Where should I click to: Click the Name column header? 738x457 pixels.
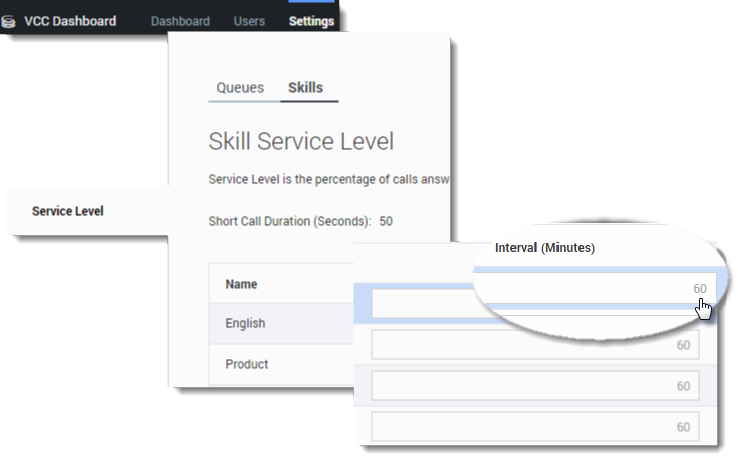tap(241, 284)
